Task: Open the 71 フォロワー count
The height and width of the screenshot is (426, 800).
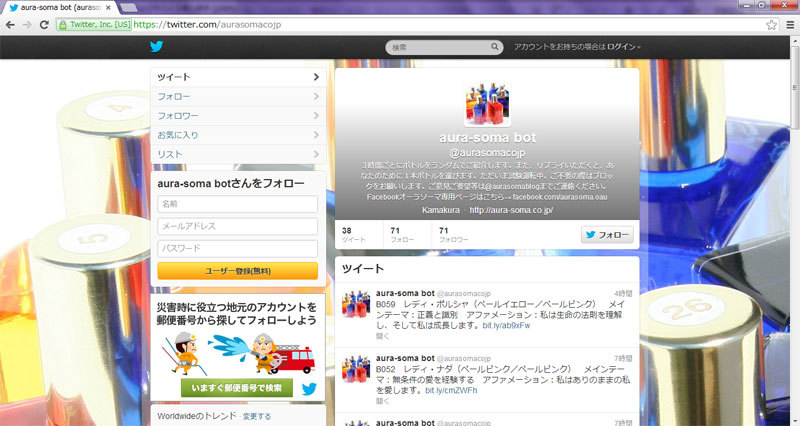Action: tap(453, 235)
